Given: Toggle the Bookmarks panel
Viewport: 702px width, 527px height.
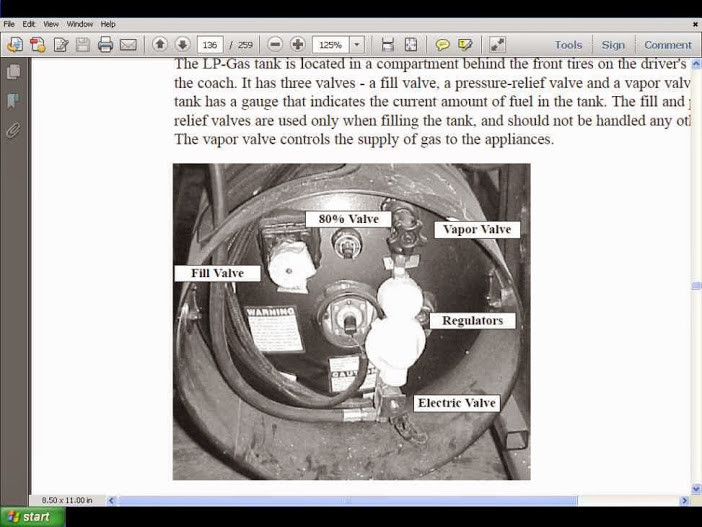Looking at the screenshot, I should tap(14, 101).
